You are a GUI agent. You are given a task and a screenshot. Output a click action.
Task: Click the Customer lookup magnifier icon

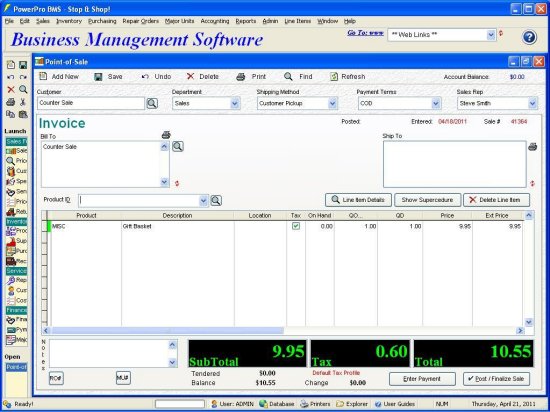tap(152, 103)
